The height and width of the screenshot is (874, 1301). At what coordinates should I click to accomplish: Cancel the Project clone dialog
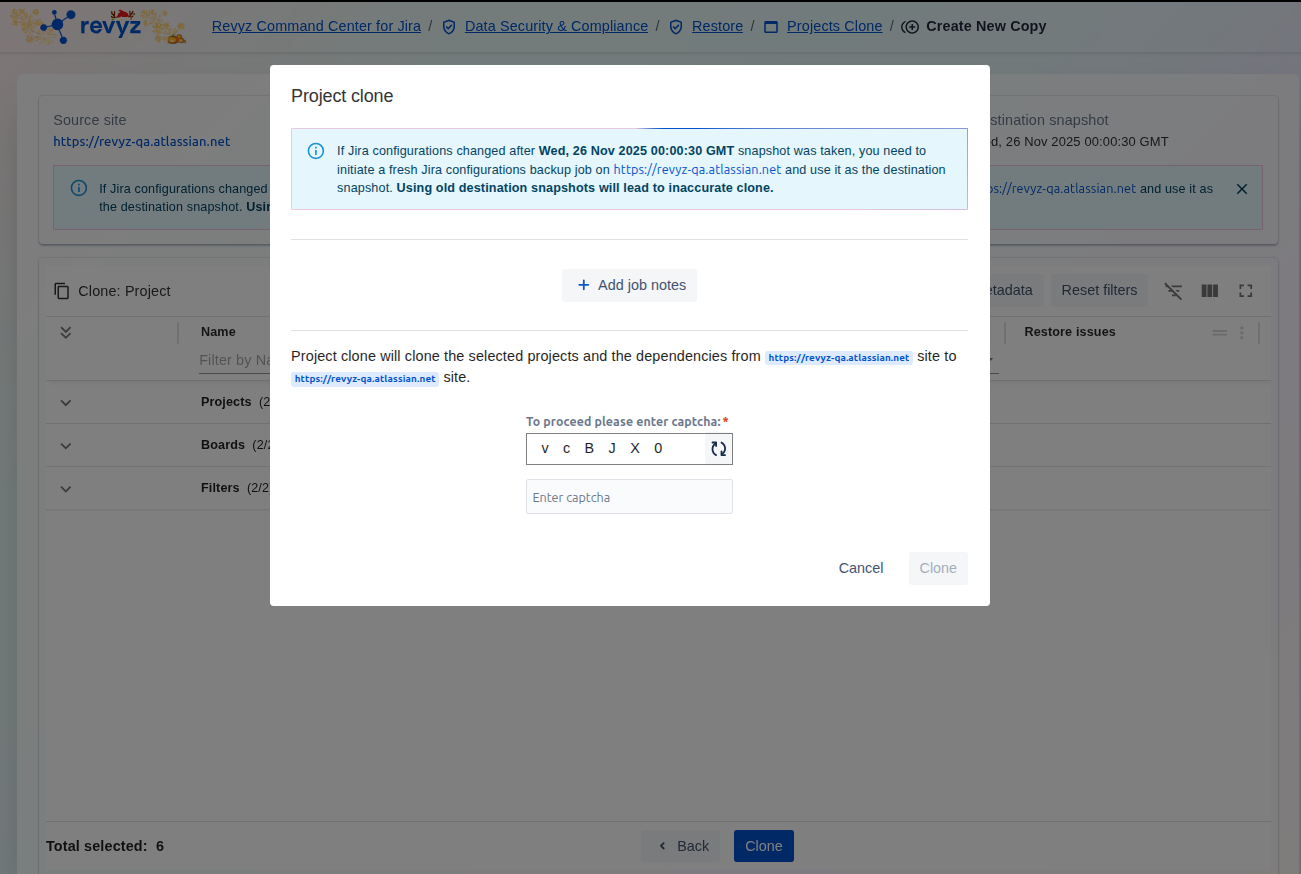pos(860,568)
